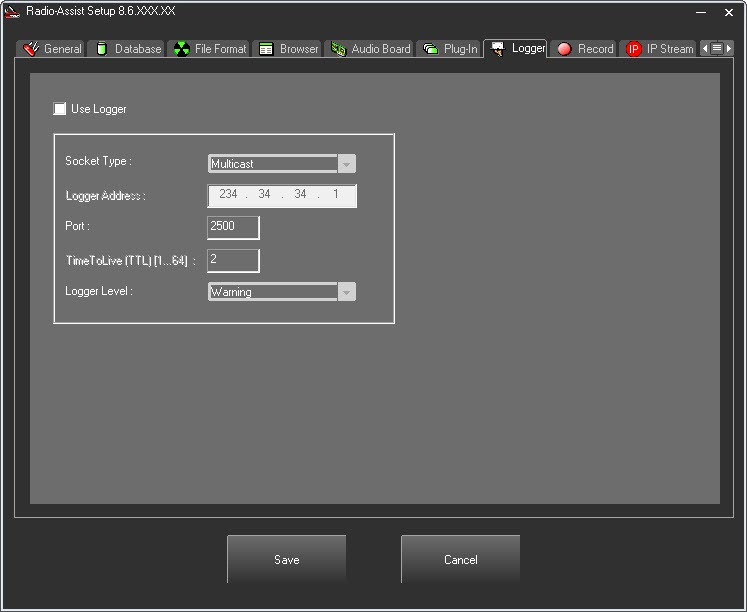The image size is (747, 612).
Task: Click the Plug-In tab icon
Action: [x=430, y=49]
